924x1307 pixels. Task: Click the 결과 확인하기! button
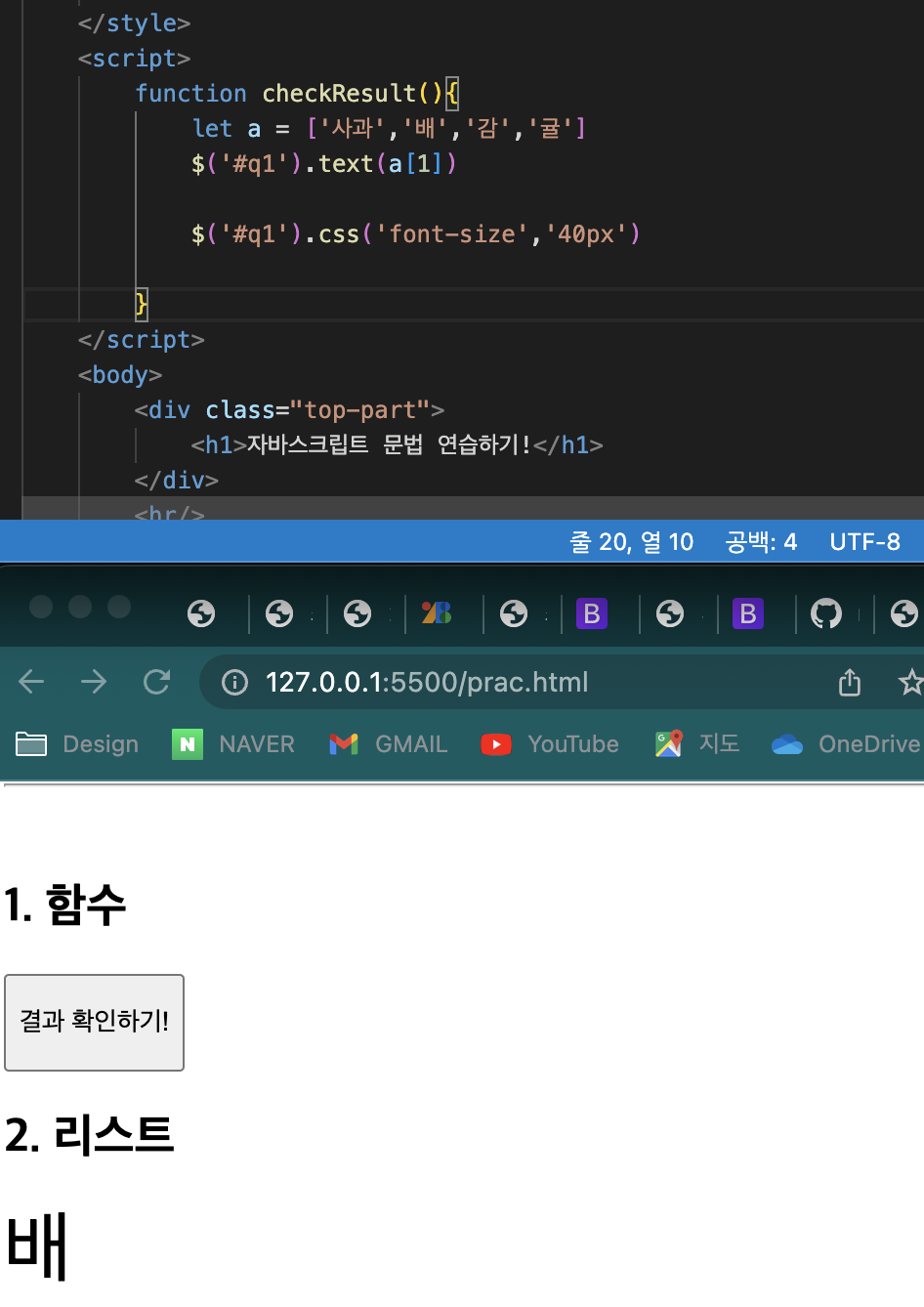pos(95,1023)
